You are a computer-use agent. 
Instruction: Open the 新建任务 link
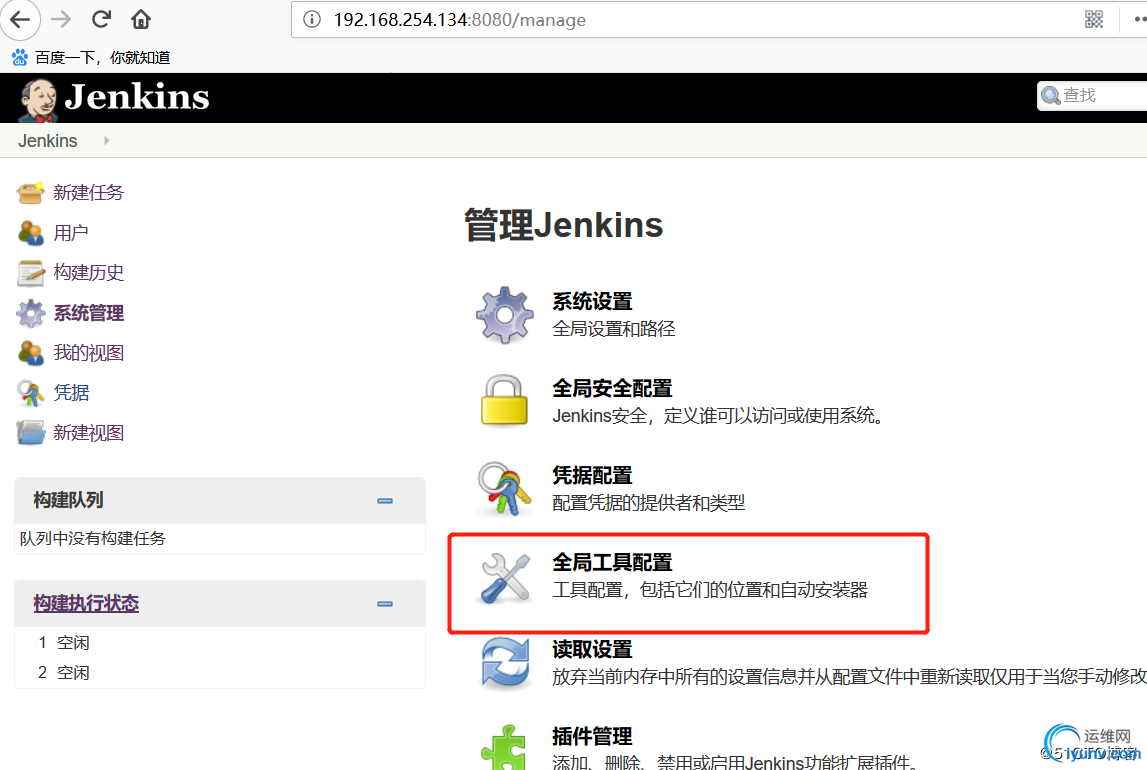(89, 193)
